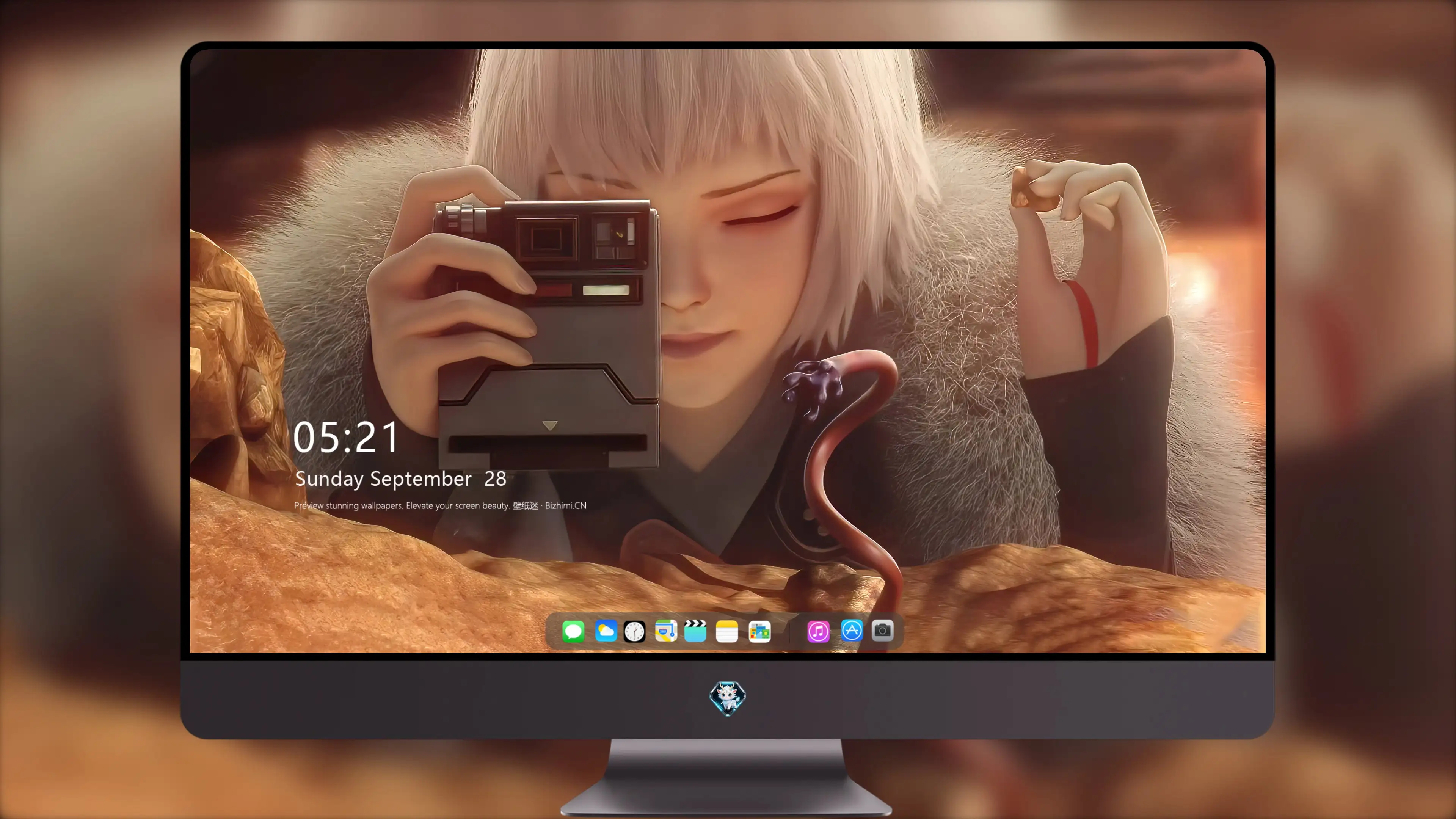
Task: Open the Weather app in the dock
Action: pos(606,631)
